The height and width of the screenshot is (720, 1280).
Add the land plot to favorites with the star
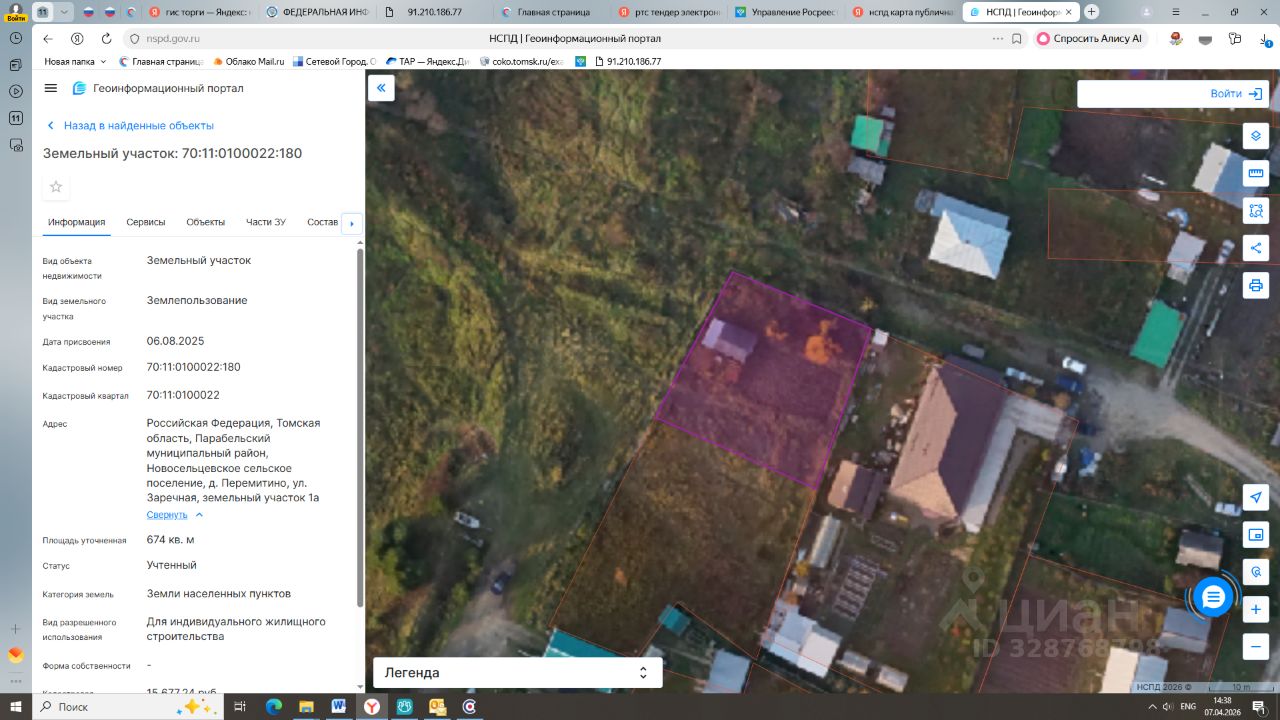(x=56, y=187)
